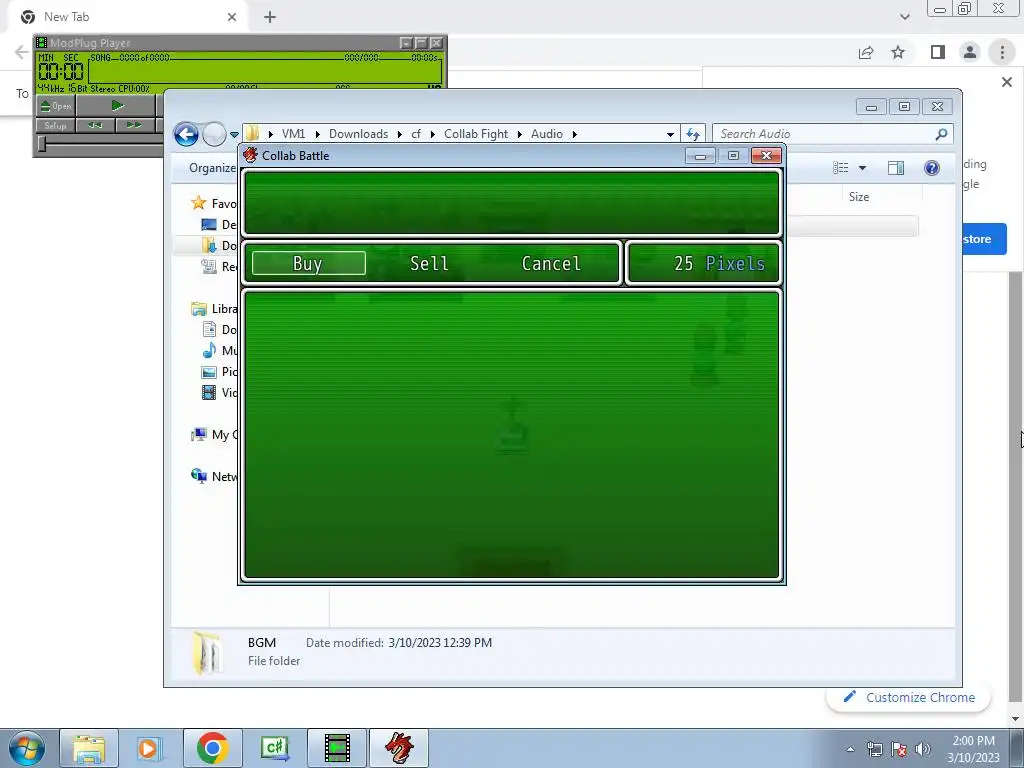Viewport: 1024px width, 768px height.
Task: Select Sell in the Collab Battle shop
Action: [x=429, y=263]
